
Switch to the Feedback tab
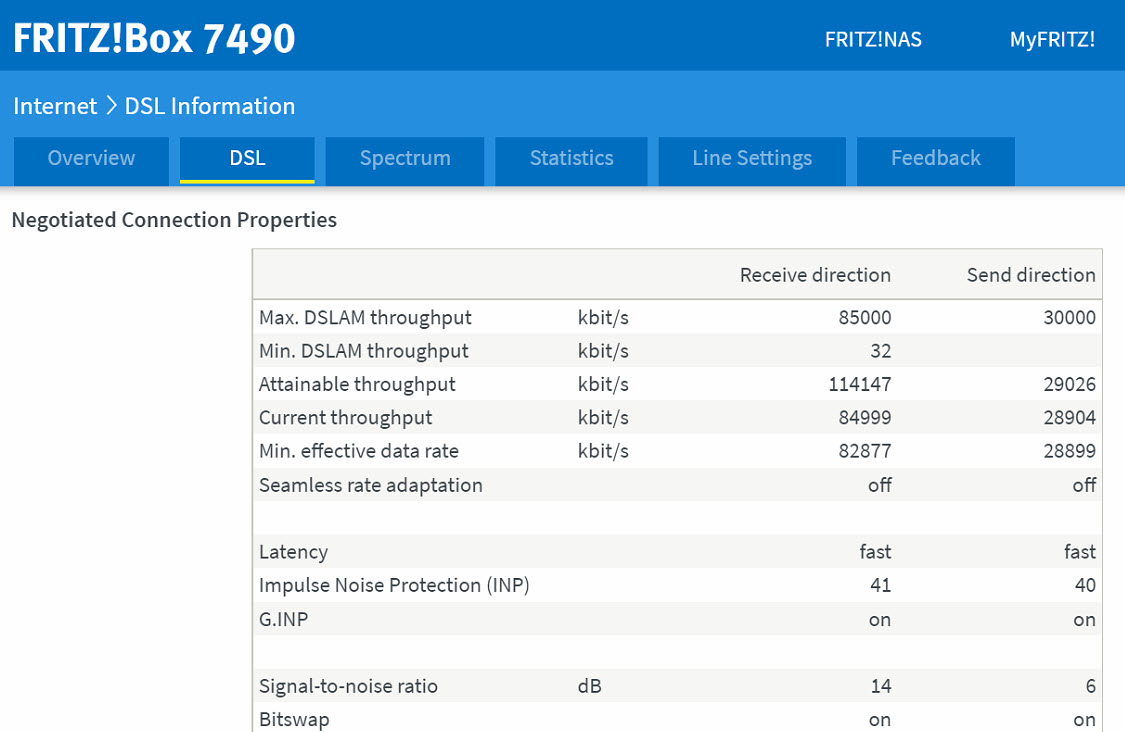(935, 158)
